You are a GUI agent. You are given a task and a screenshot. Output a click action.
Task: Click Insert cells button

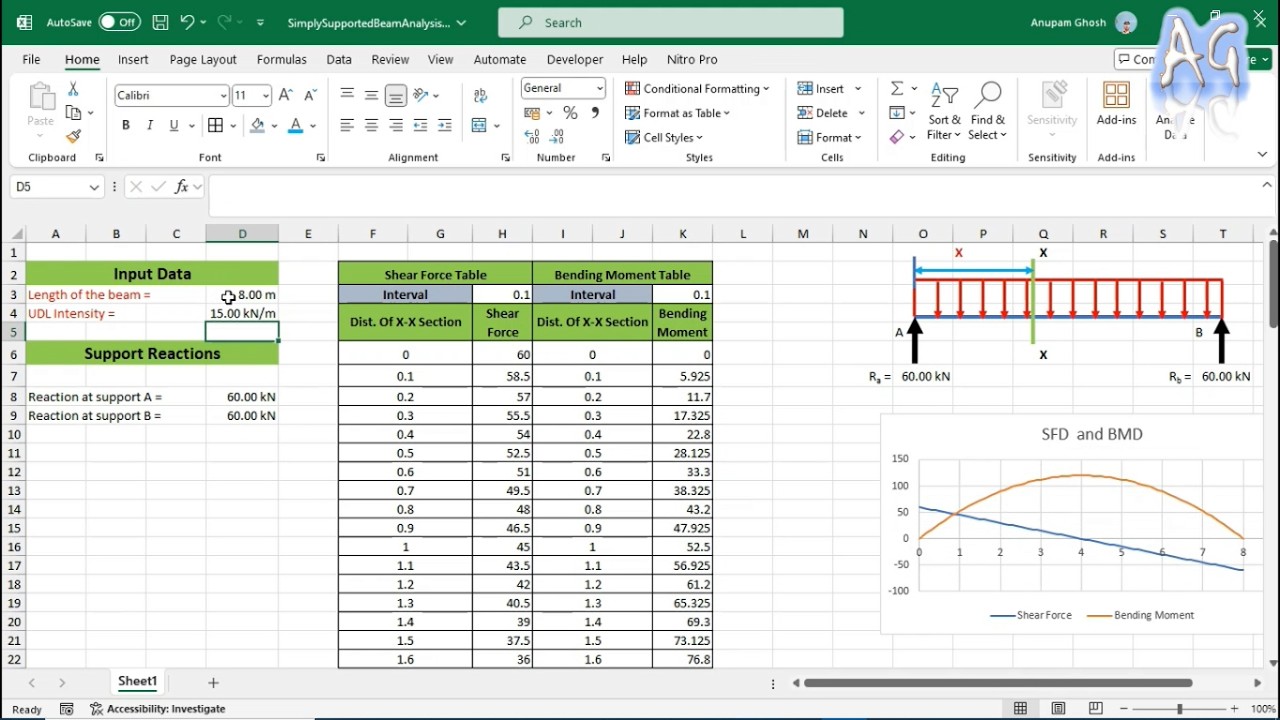point(830,88)
